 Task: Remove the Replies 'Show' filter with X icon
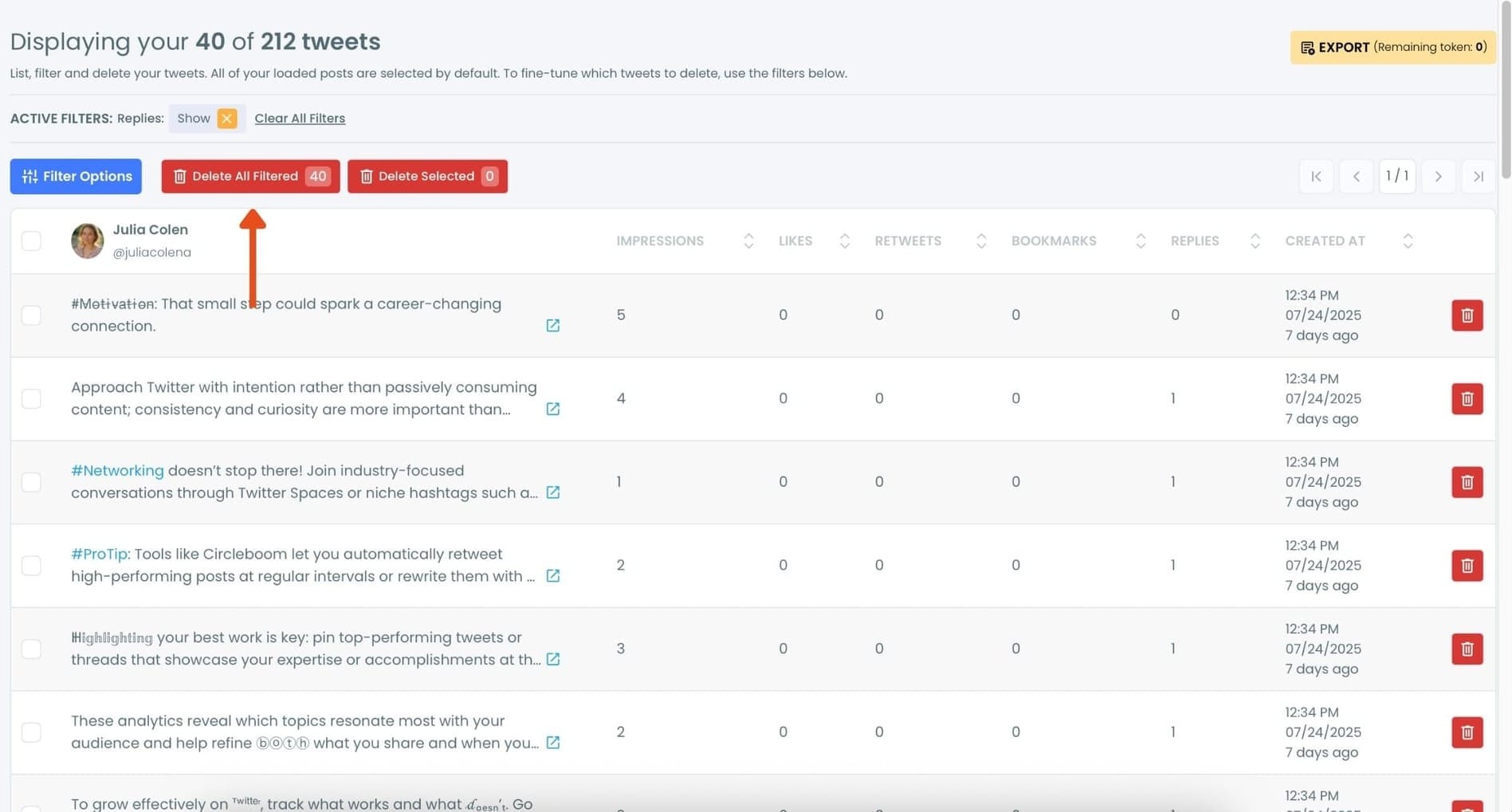[x=227, y=119]
